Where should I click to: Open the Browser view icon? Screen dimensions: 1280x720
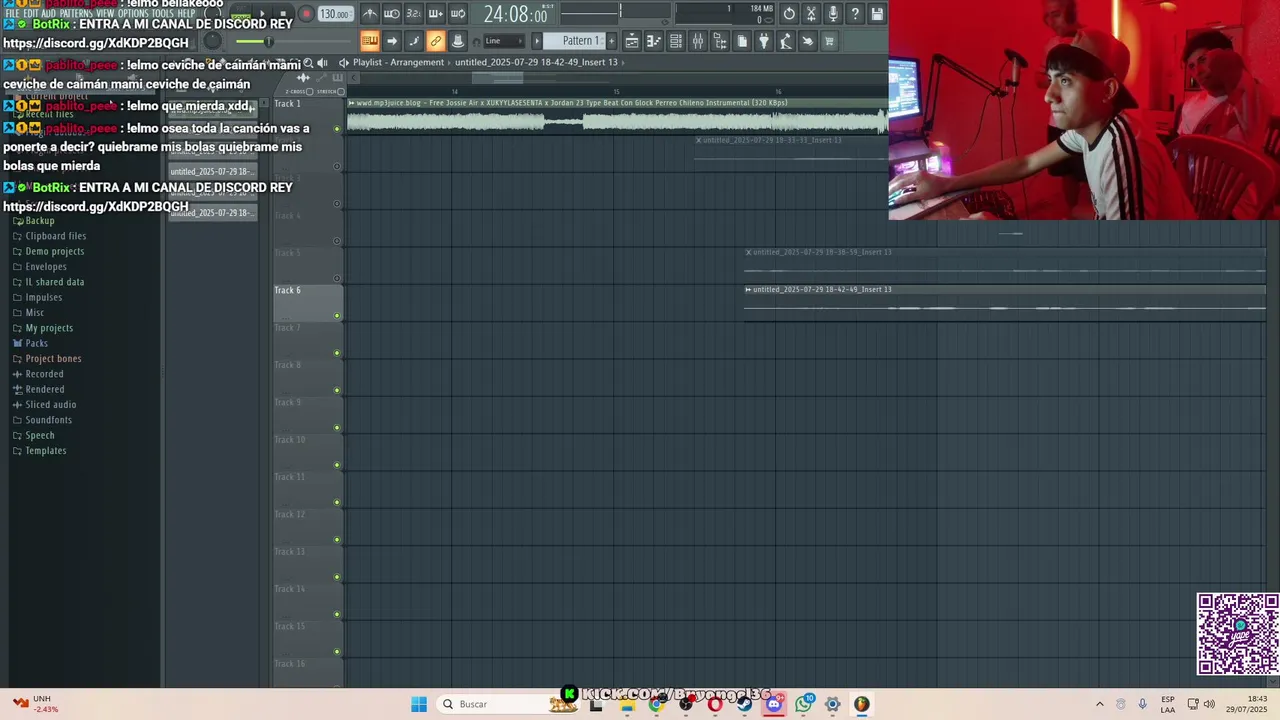pos(720,41)
